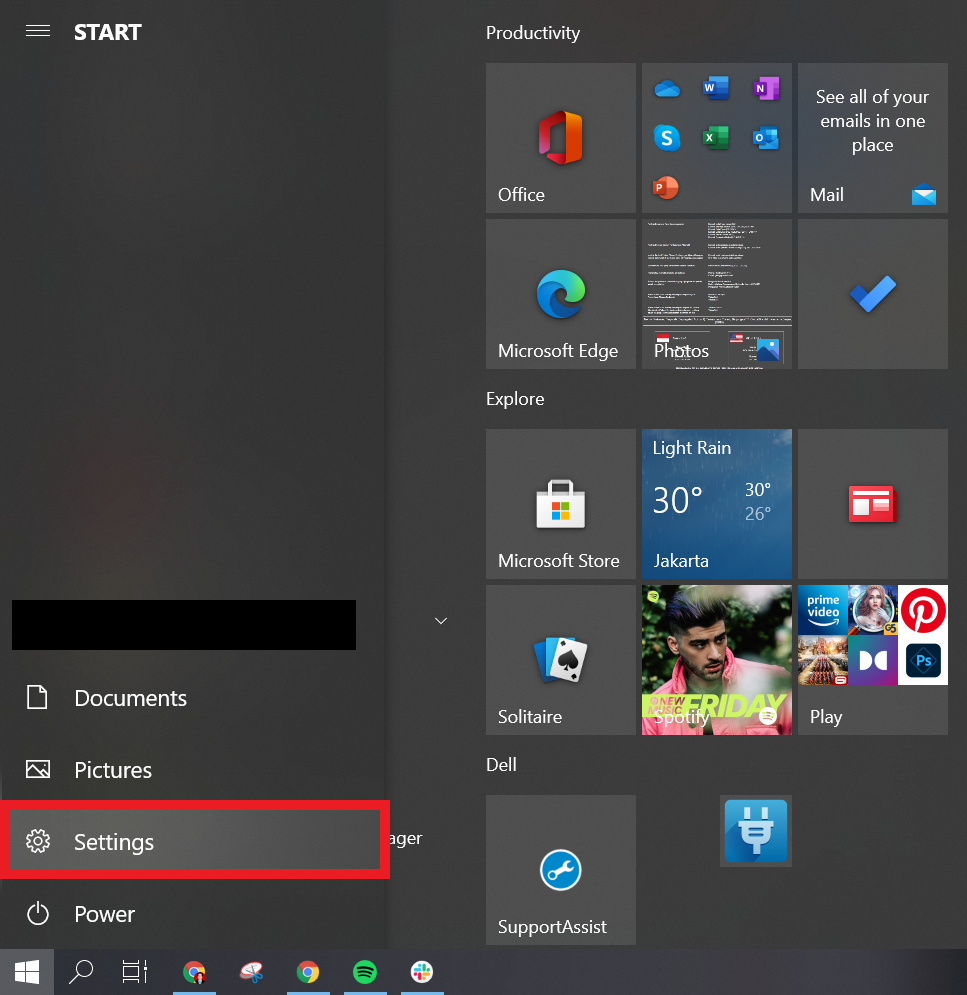Select the Explore group header
The image size is (967, 995).
pos(515,399)
